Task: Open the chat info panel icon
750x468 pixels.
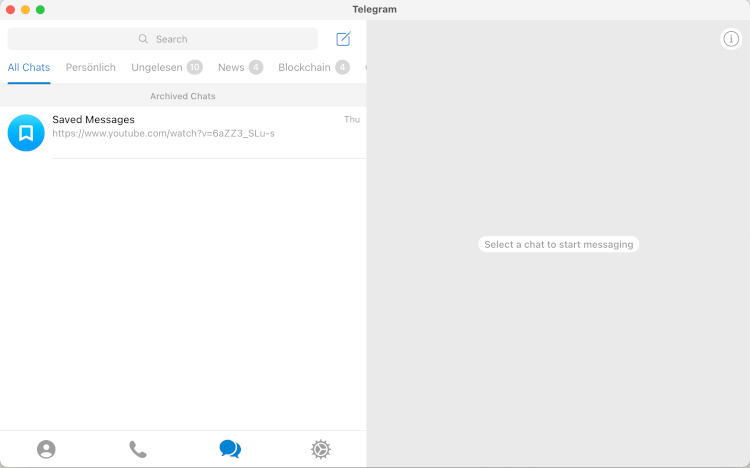Action: coord(731,39)
